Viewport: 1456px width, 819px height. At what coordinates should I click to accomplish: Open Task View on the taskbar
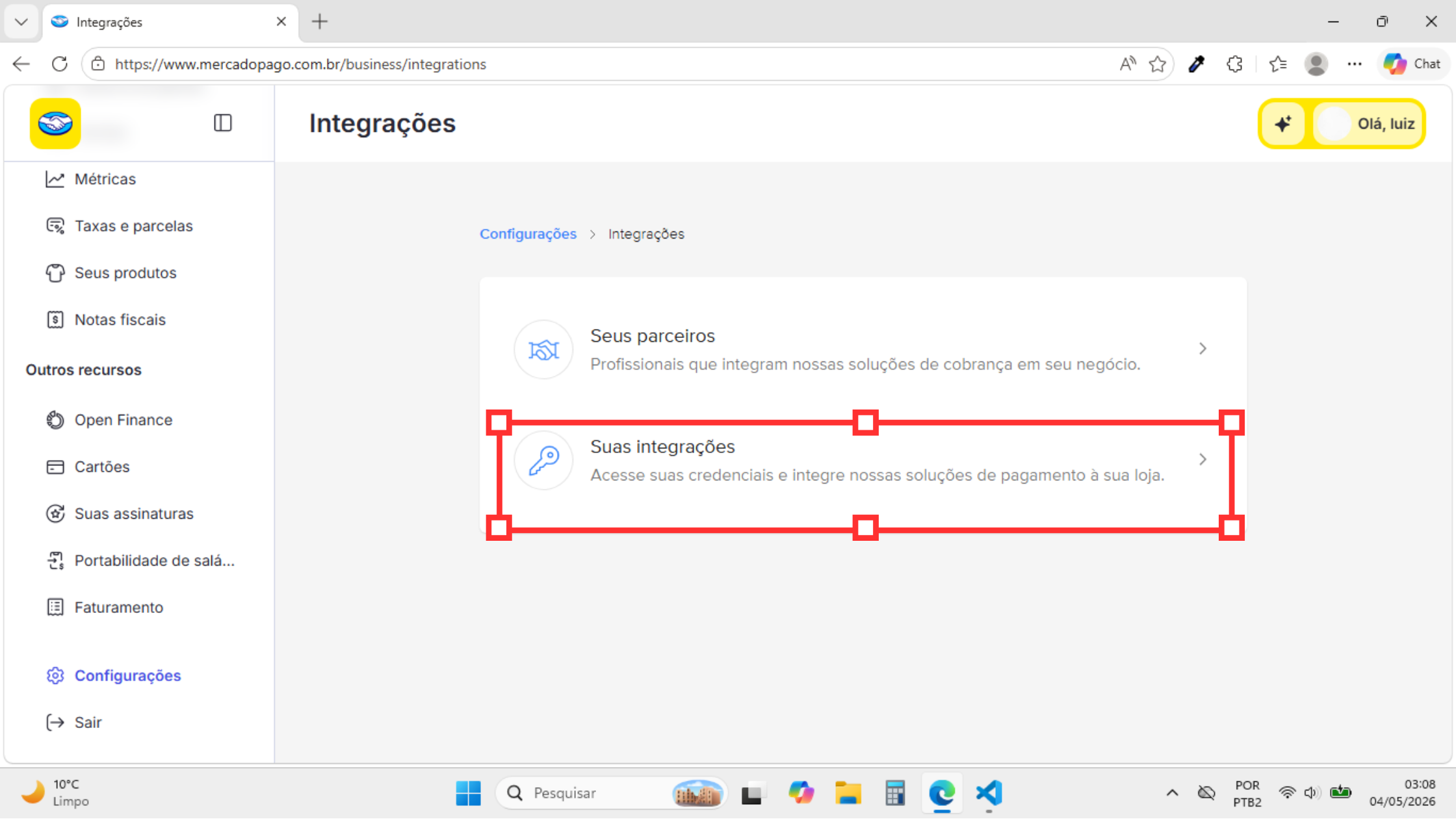tap(752, 793)
